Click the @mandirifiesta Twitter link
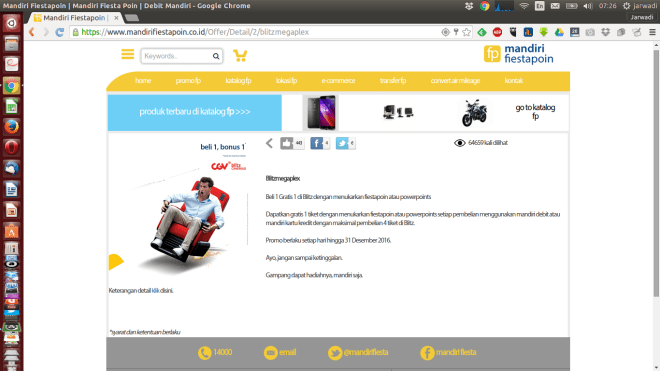This screenshot has width=660, height=371. 366,352
